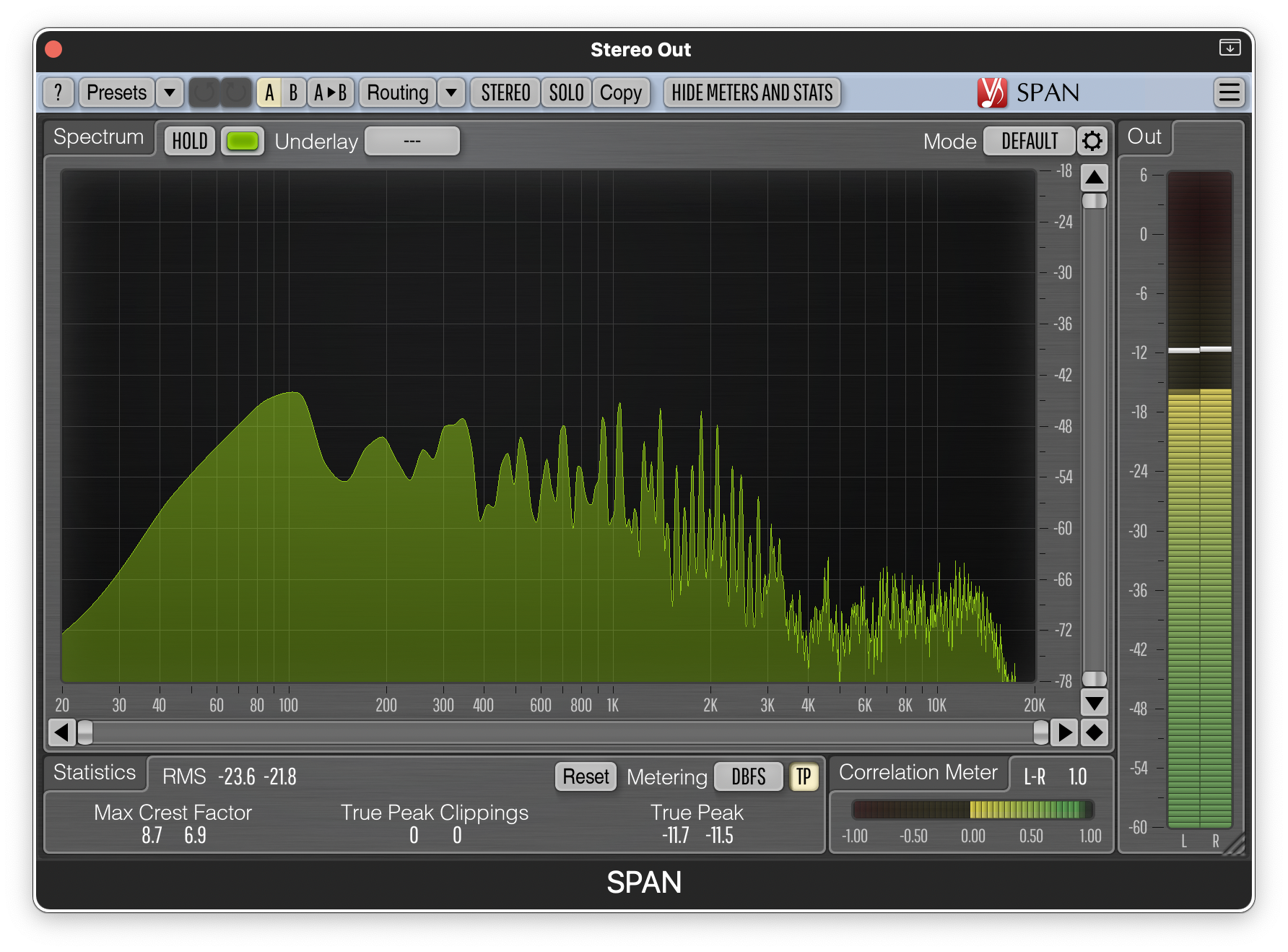Viewport: 1288px width, 952px height.
Task: Expand the Routing dropdown arrow
Action: 451,92
